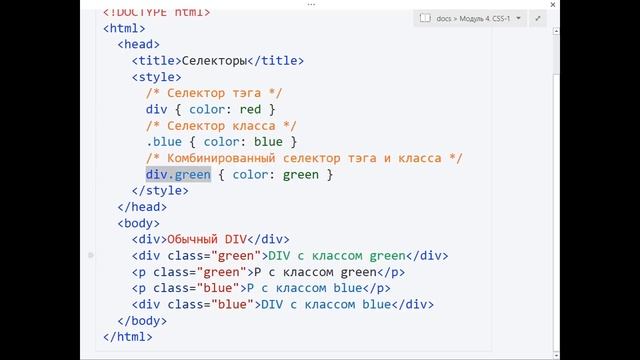This screenshot has height=360, width=640.
Task: Click the text DIV с классом green
Action: tap(337, 256)
